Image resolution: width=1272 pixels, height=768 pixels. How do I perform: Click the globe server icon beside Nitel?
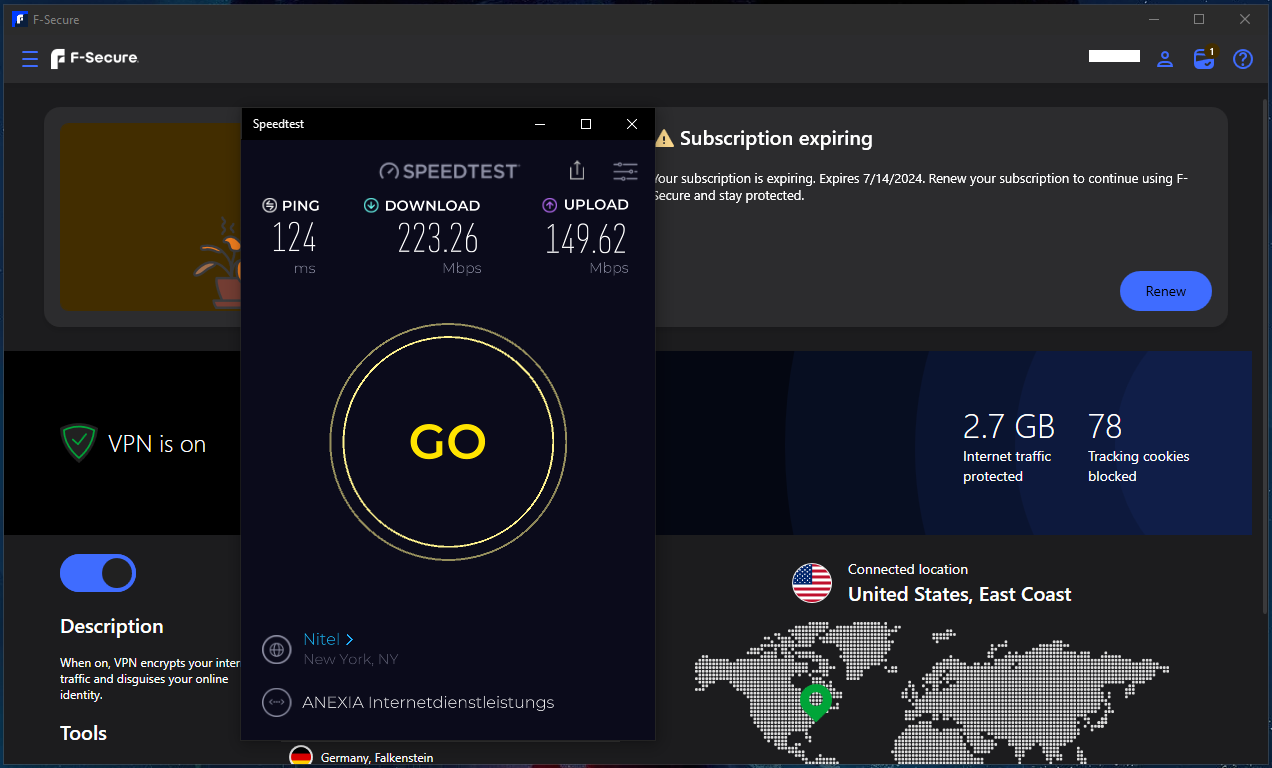pyautogui.click(x=277, y=649)
